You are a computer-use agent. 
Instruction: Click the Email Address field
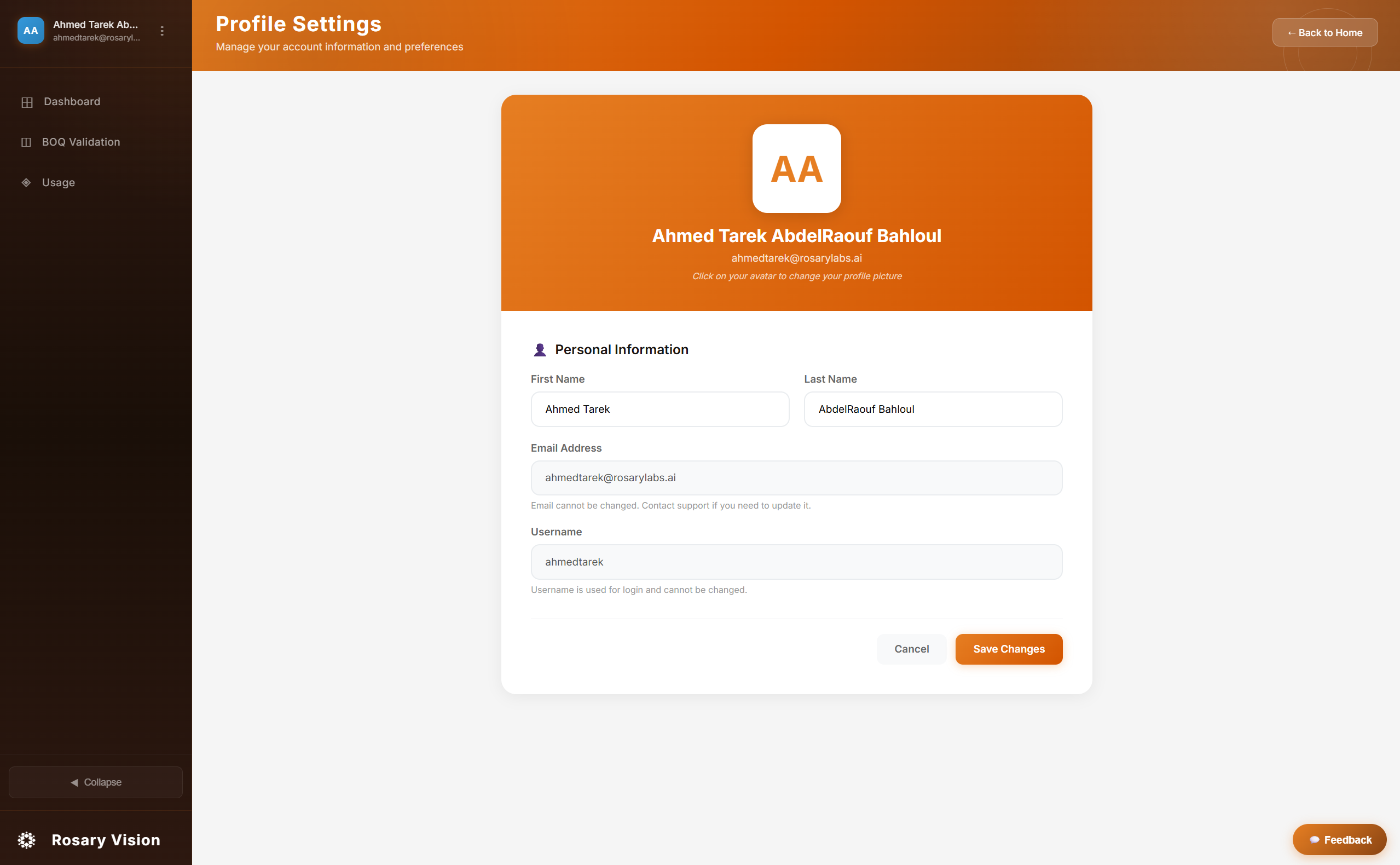[x=796, y=478]
